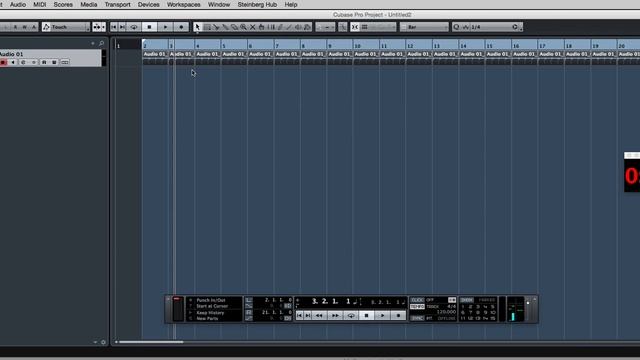This screenshot has width=640, height=360.
Task: Toggle Record Enable on Audio 01 track
Action: point(4,62)
